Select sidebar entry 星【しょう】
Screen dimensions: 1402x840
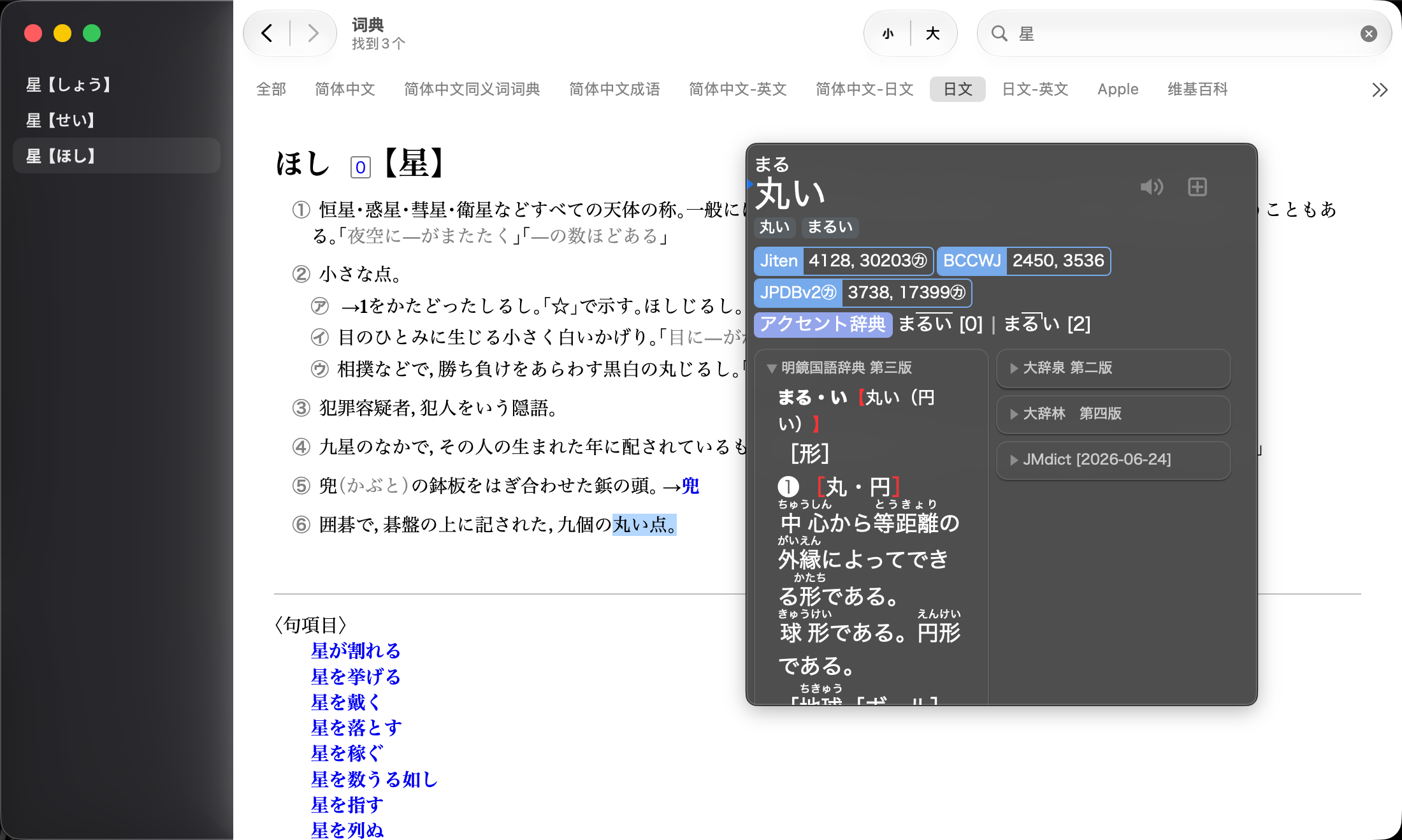117,85
